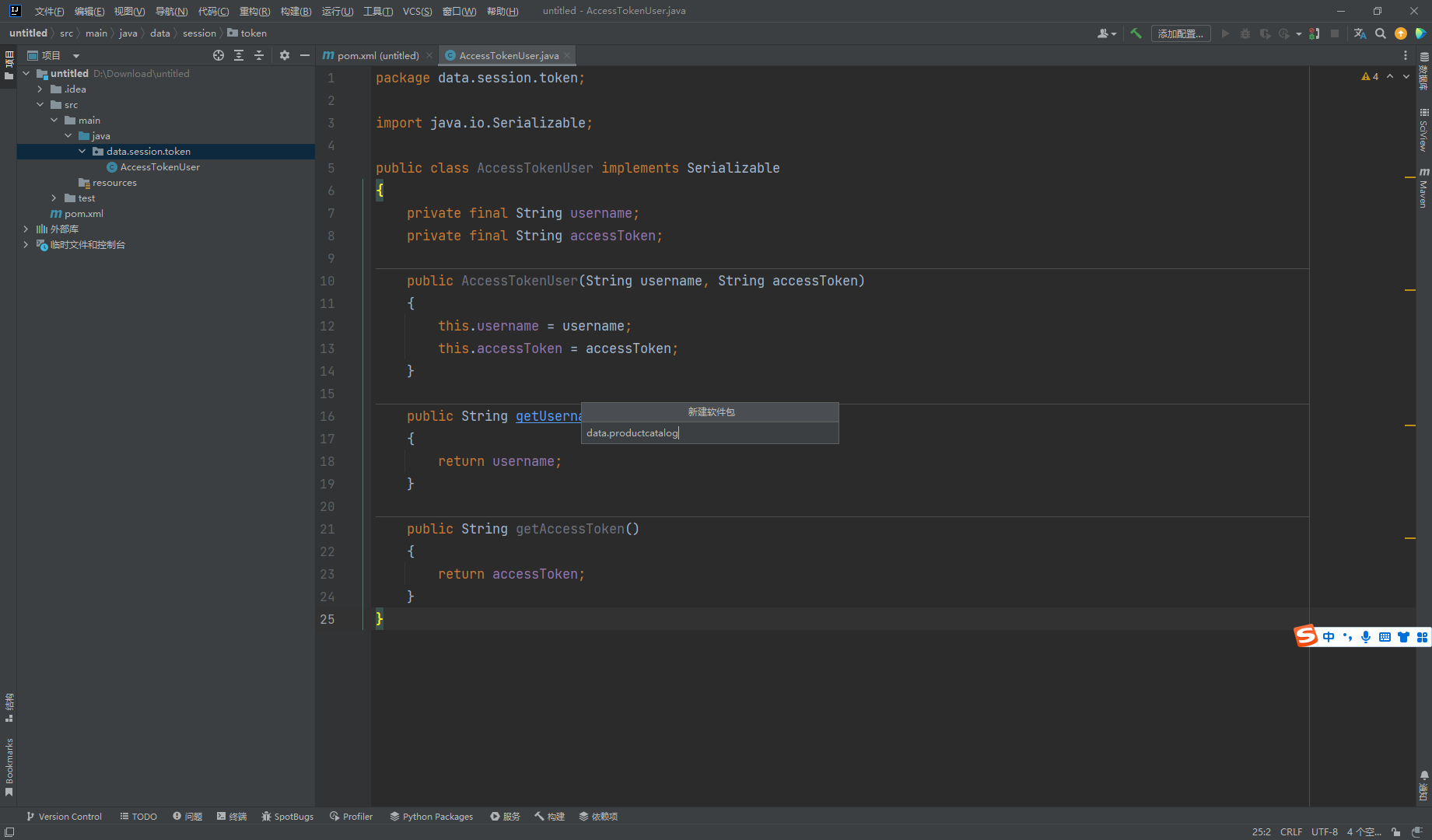The width and height of the screenshot is (1432, 840).
Task: Click the Expand All icon in project panel
Action: pyautogui.click(x=239, y=55)
